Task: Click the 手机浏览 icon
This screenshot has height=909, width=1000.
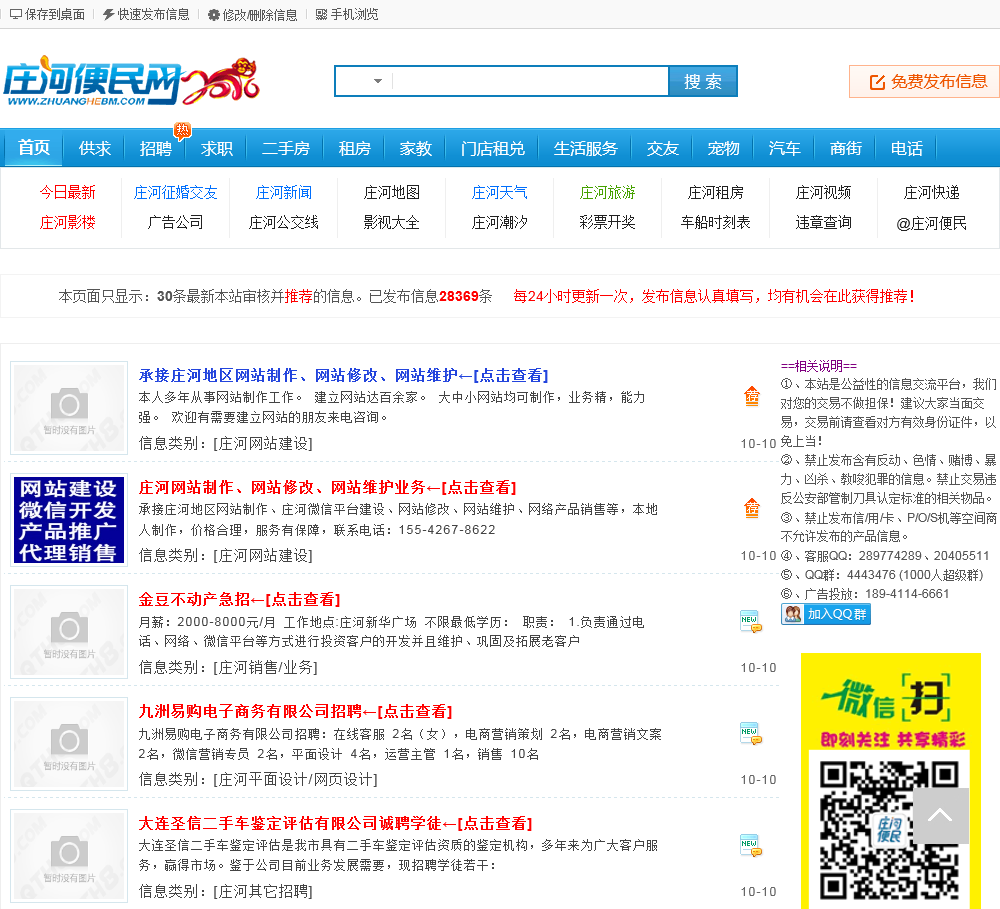Action: tap(321, 14)
